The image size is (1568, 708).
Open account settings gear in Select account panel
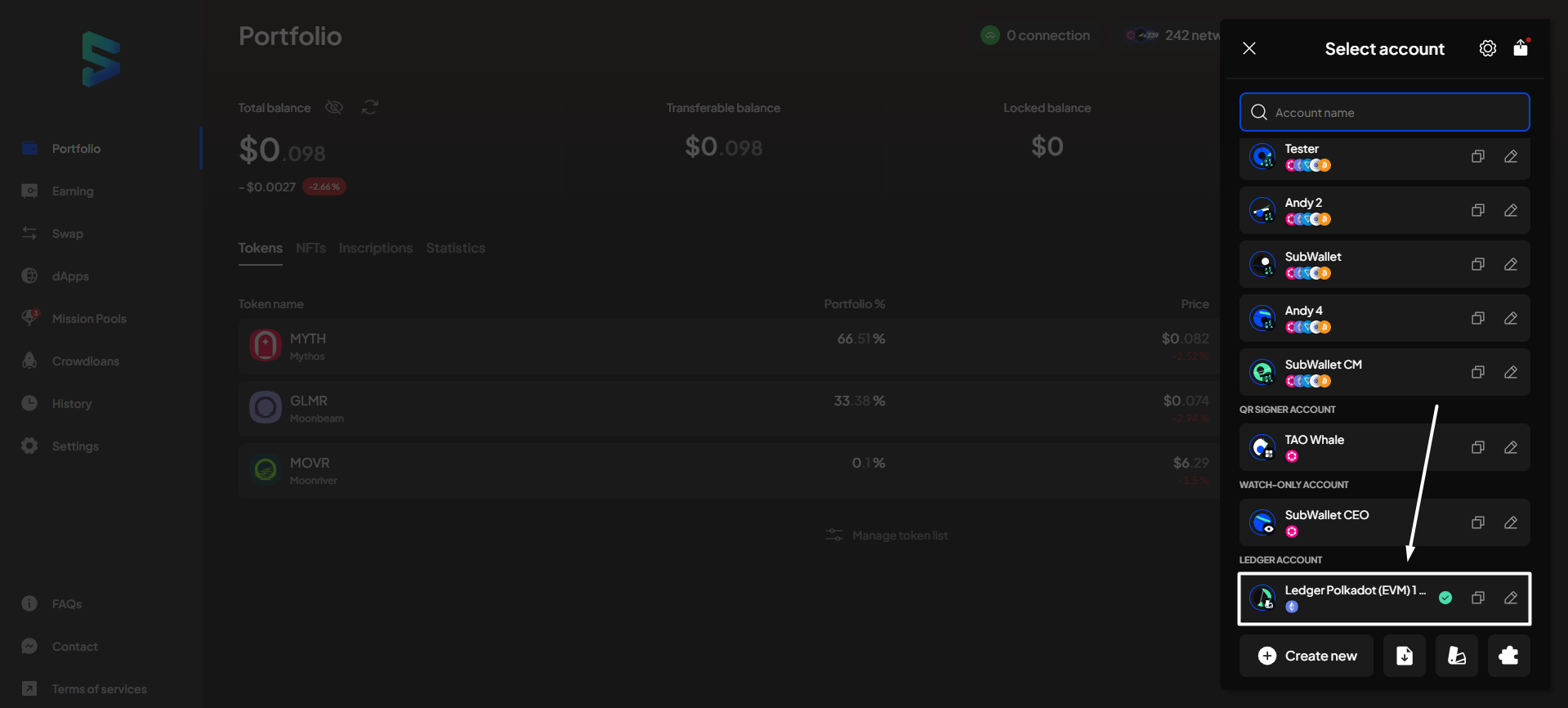click(x=1487, y=48)
